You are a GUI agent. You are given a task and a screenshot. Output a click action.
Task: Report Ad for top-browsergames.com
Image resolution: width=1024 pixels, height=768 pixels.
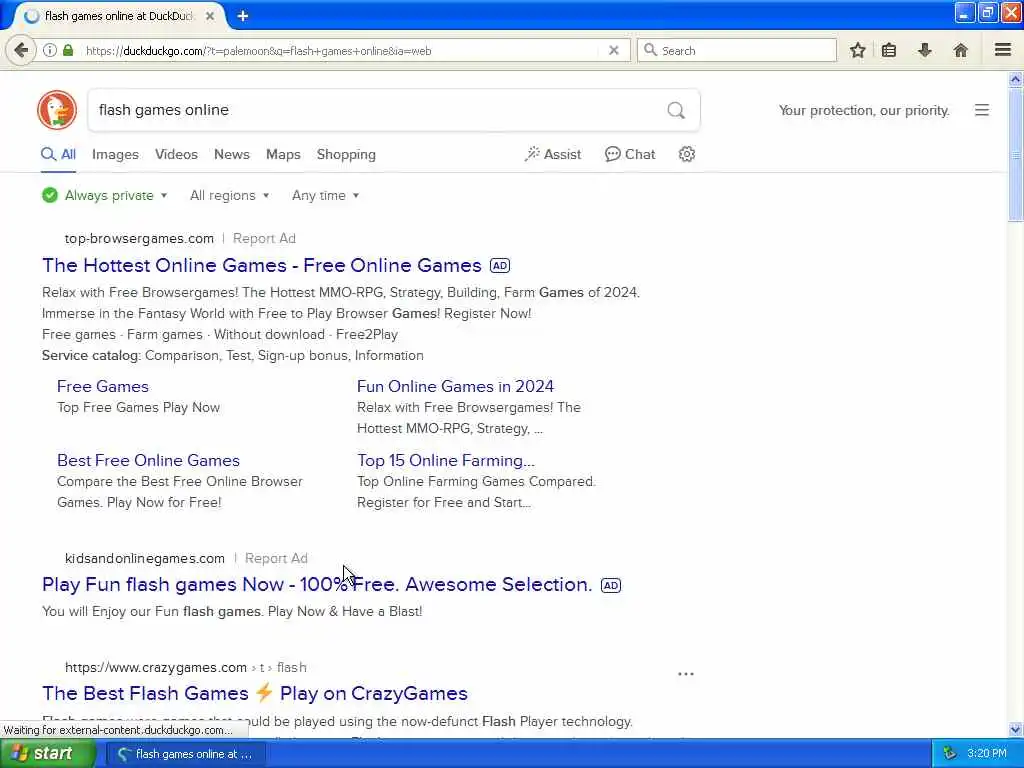264,238
